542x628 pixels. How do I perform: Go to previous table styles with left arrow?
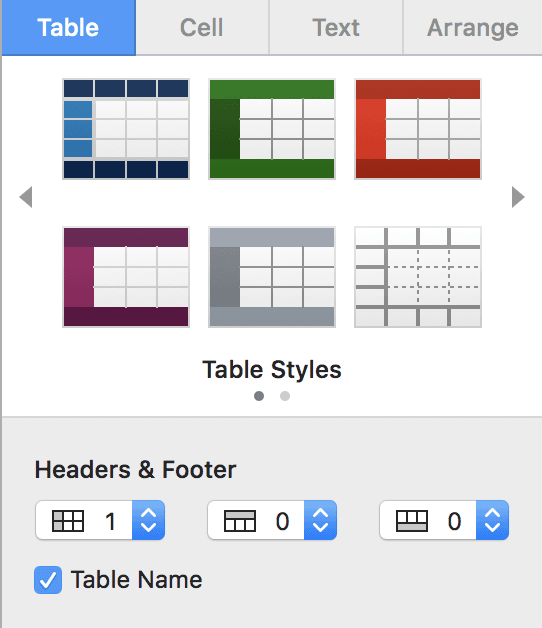pos(26,197)
